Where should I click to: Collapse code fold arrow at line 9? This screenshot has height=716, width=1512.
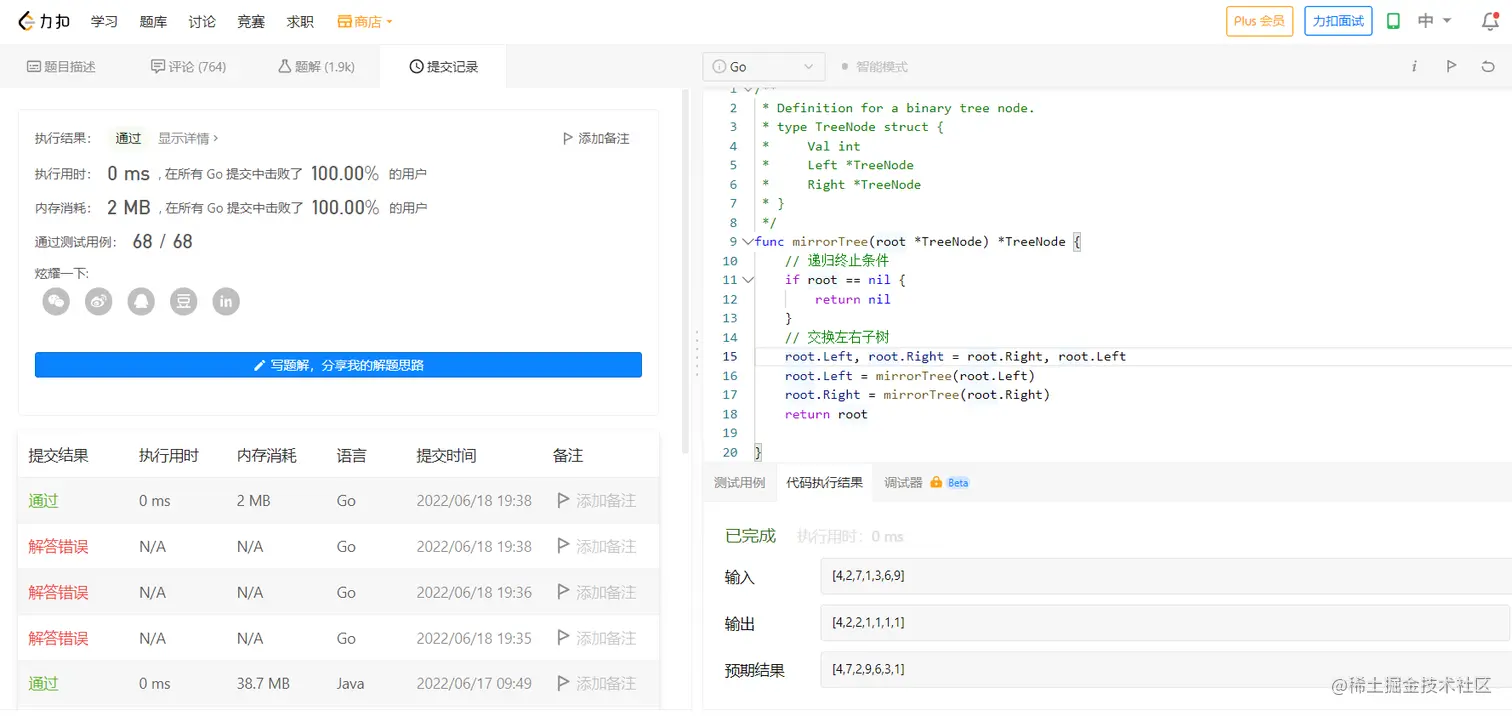click(747, 242)
